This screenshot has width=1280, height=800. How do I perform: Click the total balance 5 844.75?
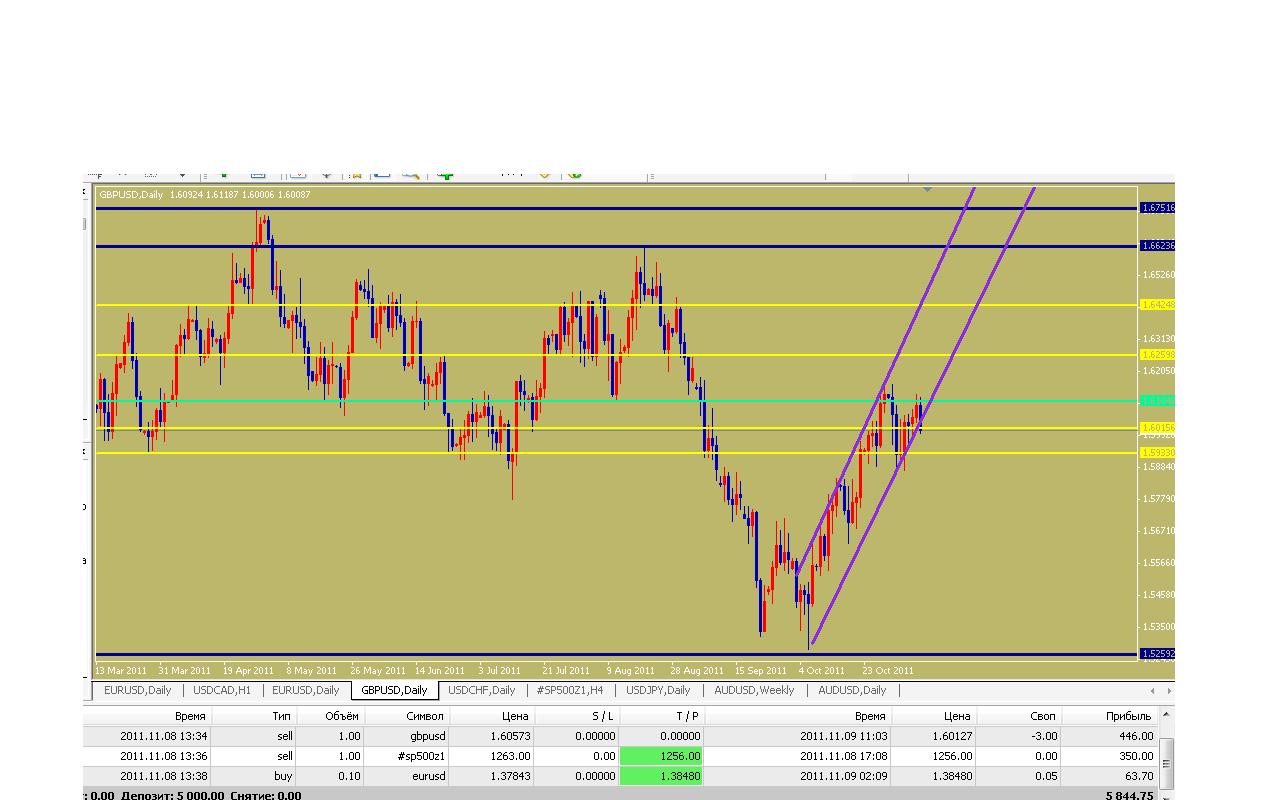1129,796
